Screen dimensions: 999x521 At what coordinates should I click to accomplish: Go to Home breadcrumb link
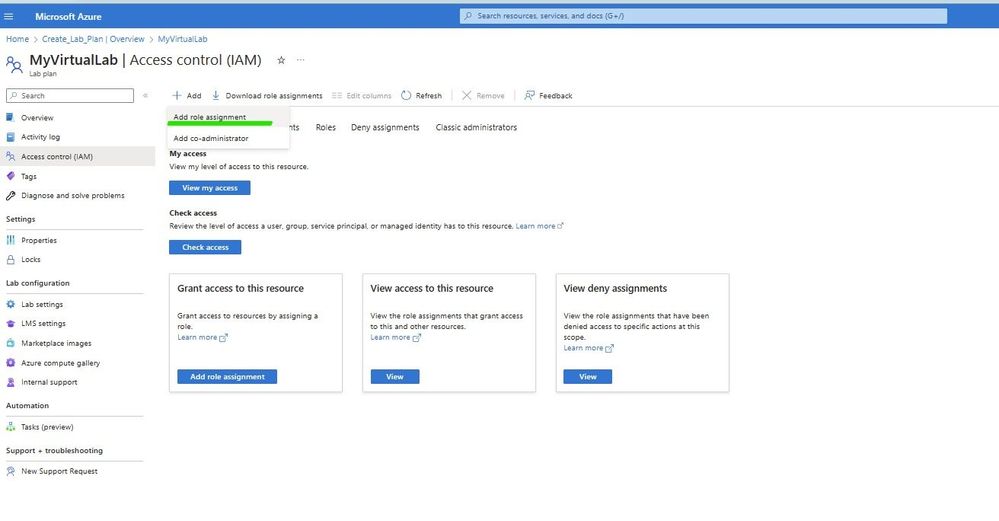17,39
